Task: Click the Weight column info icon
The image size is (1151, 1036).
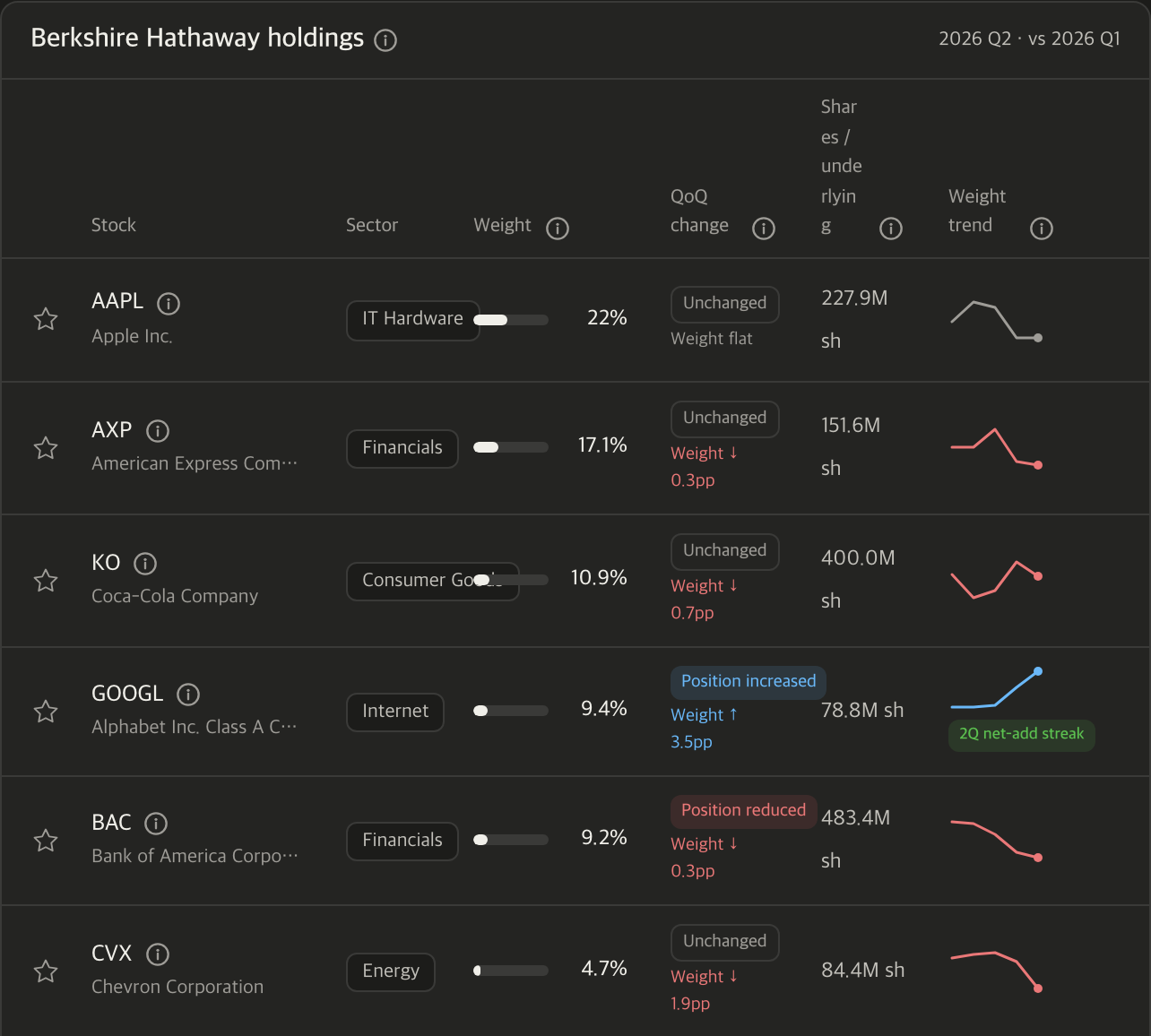Action: (558, 229)
